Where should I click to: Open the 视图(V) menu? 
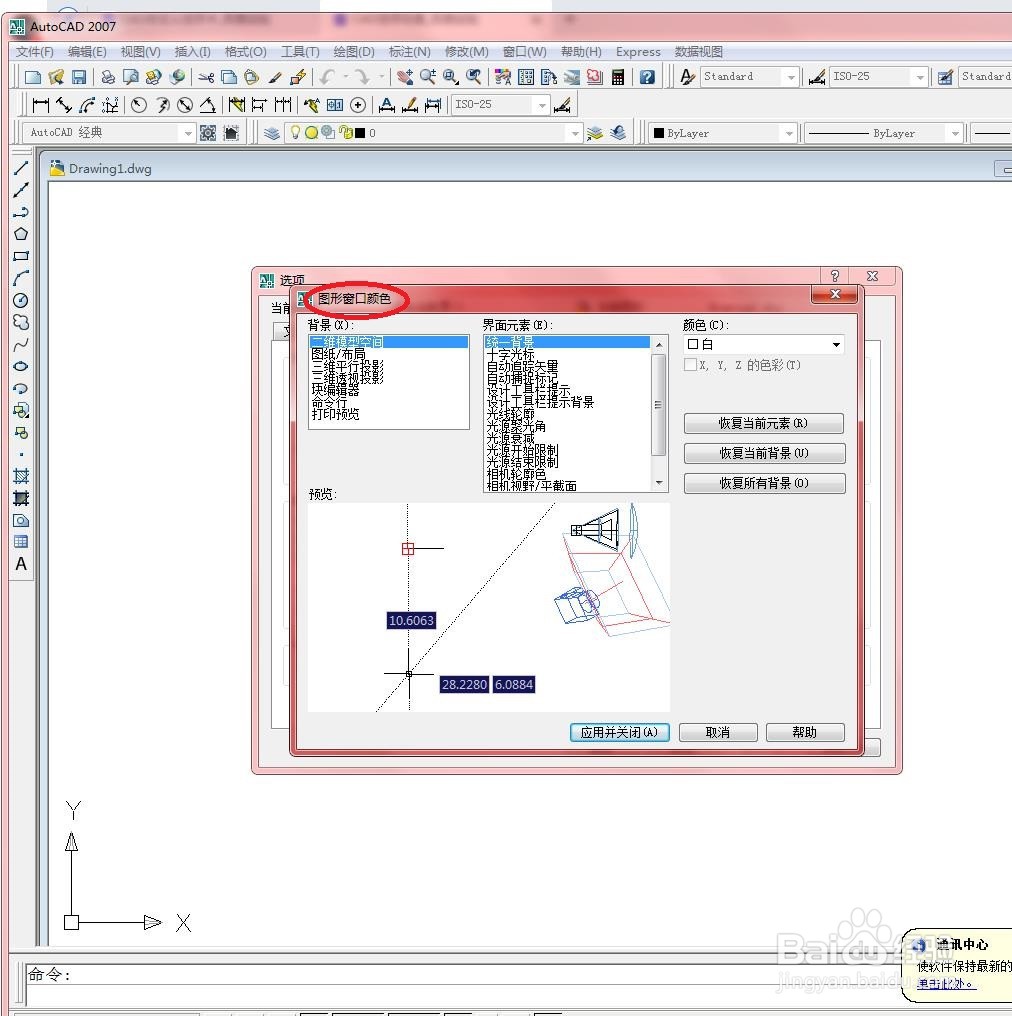pyautogui.click(x=141, y=52)
